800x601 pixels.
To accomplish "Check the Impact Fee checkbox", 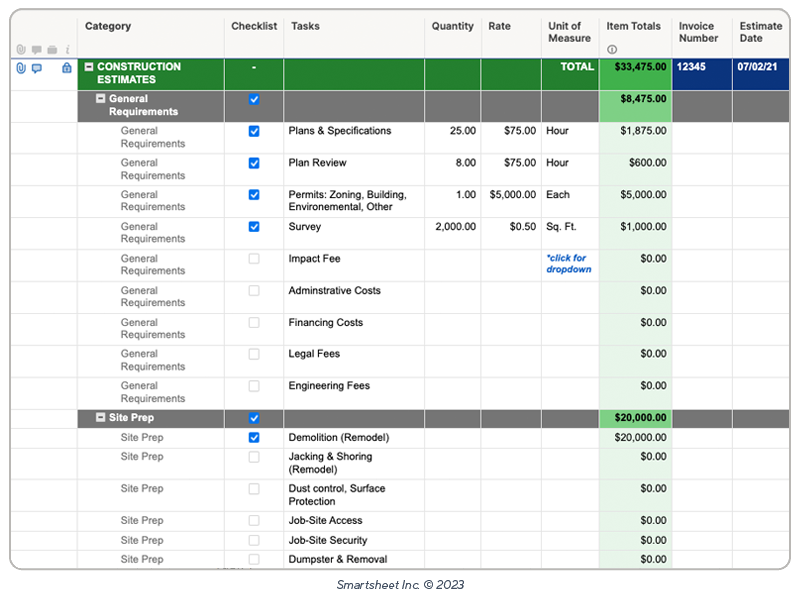I will 254,259.
